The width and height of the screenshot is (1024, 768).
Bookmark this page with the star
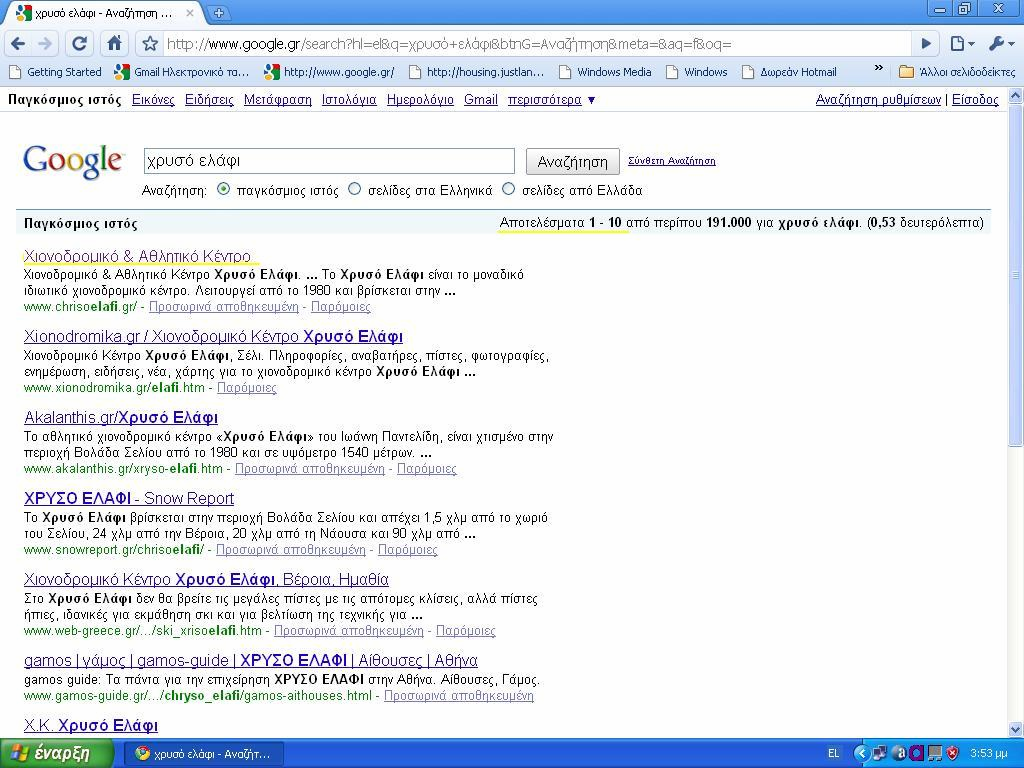(150, 44)
